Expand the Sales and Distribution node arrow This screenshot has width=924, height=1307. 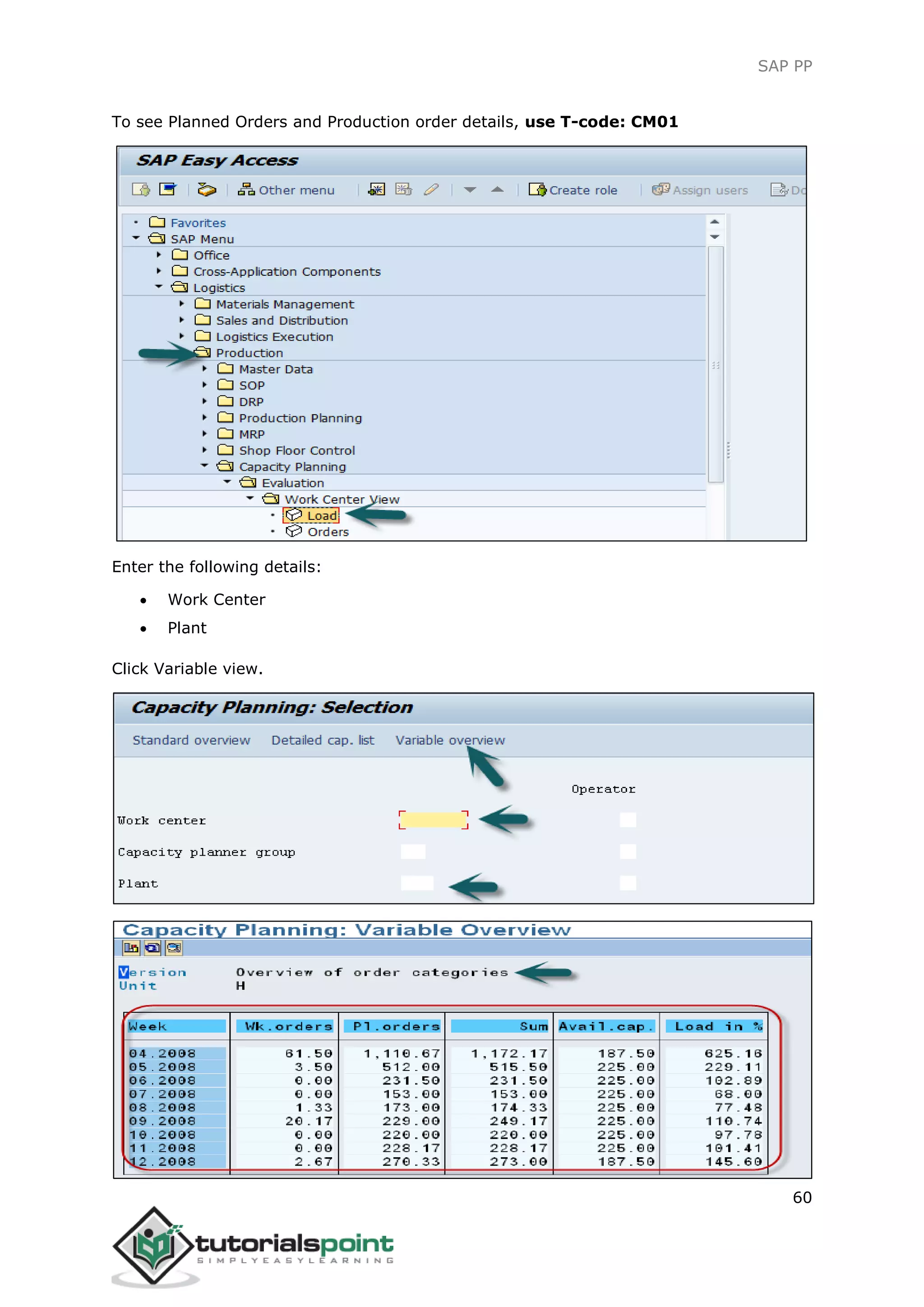(181, 320)
